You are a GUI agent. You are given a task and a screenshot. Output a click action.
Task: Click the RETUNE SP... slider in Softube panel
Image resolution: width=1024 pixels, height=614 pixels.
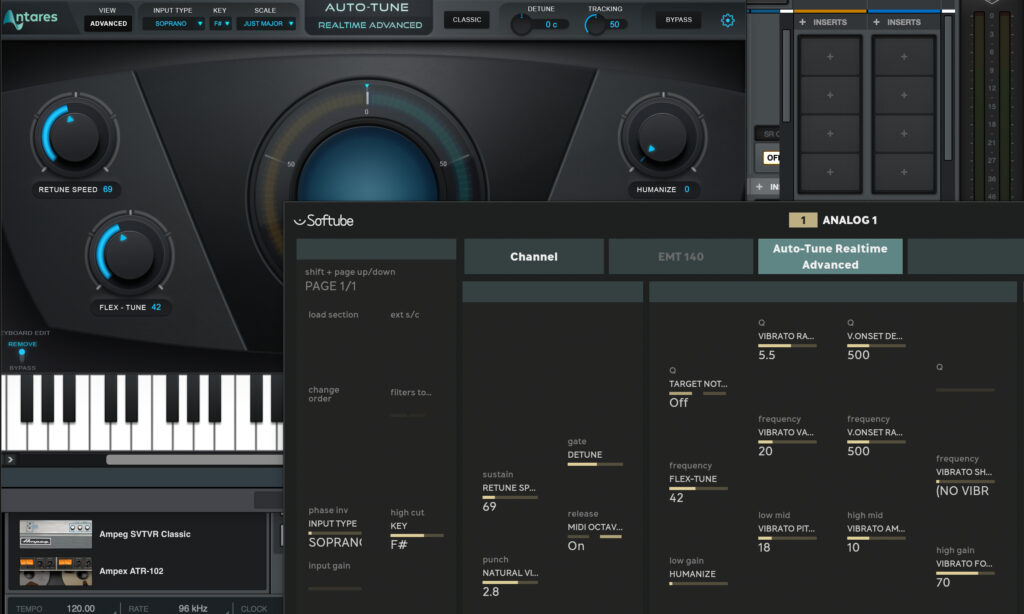click(510, 498)
